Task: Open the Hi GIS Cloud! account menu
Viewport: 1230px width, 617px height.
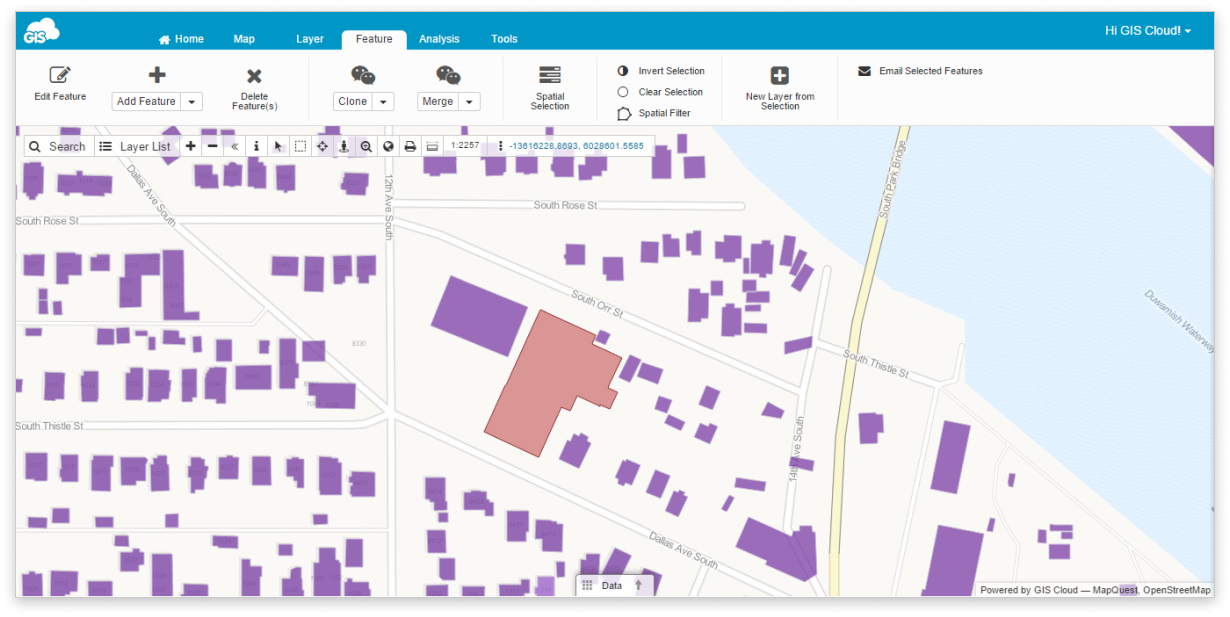Action: coord(1143,30)
